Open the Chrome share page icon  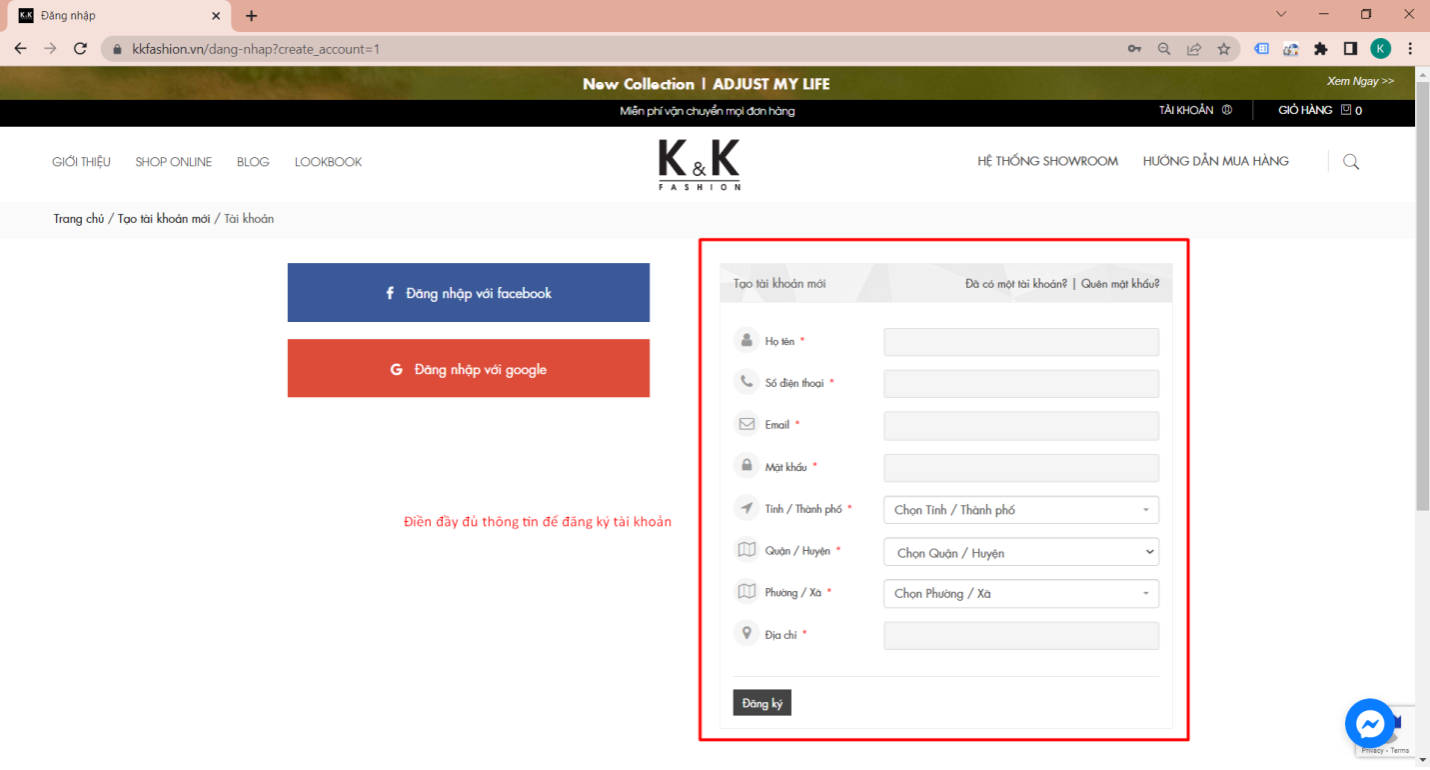click(1194, 48)
